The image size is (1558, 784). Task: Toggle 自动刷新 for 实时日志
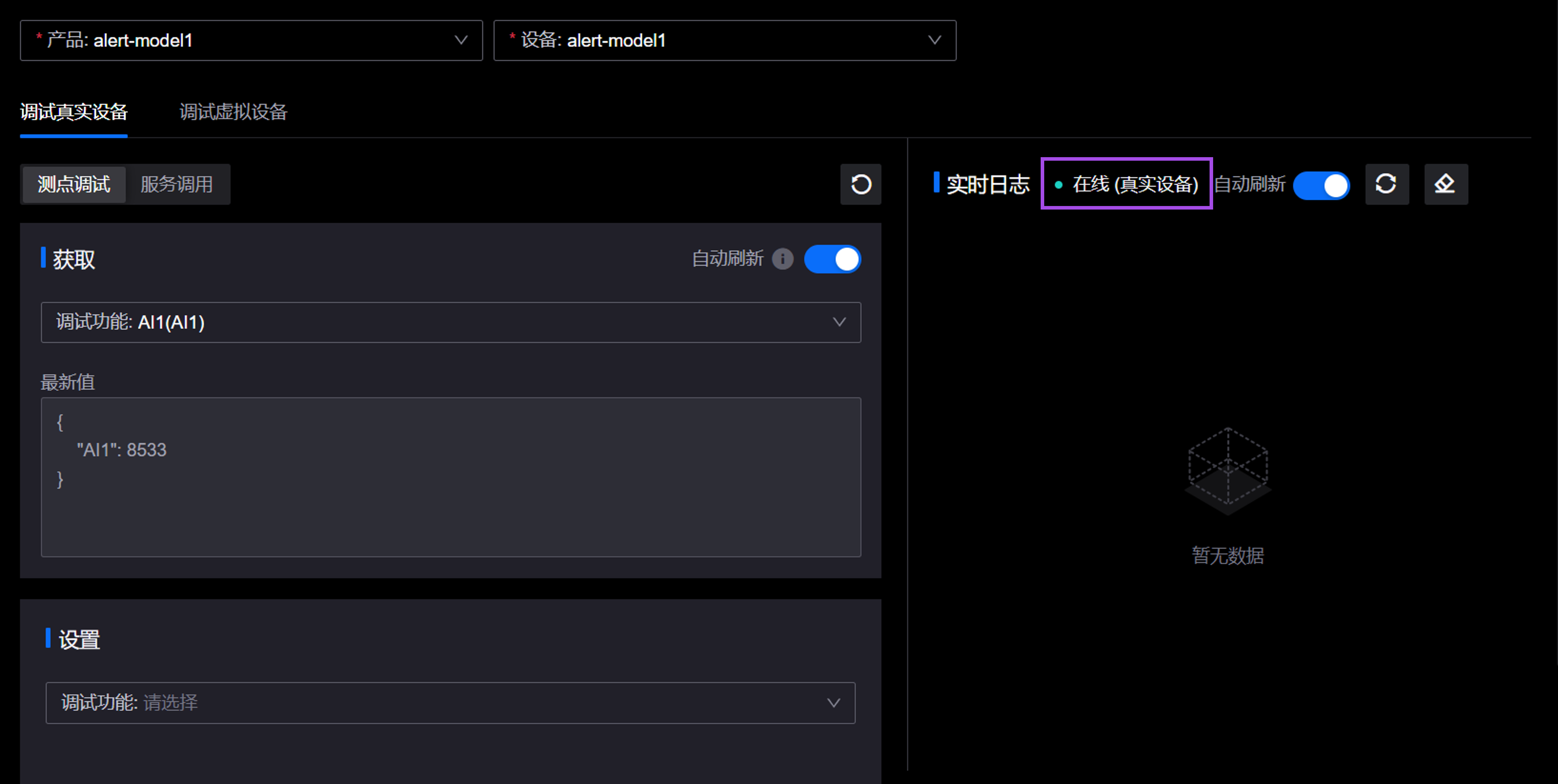1321,185
